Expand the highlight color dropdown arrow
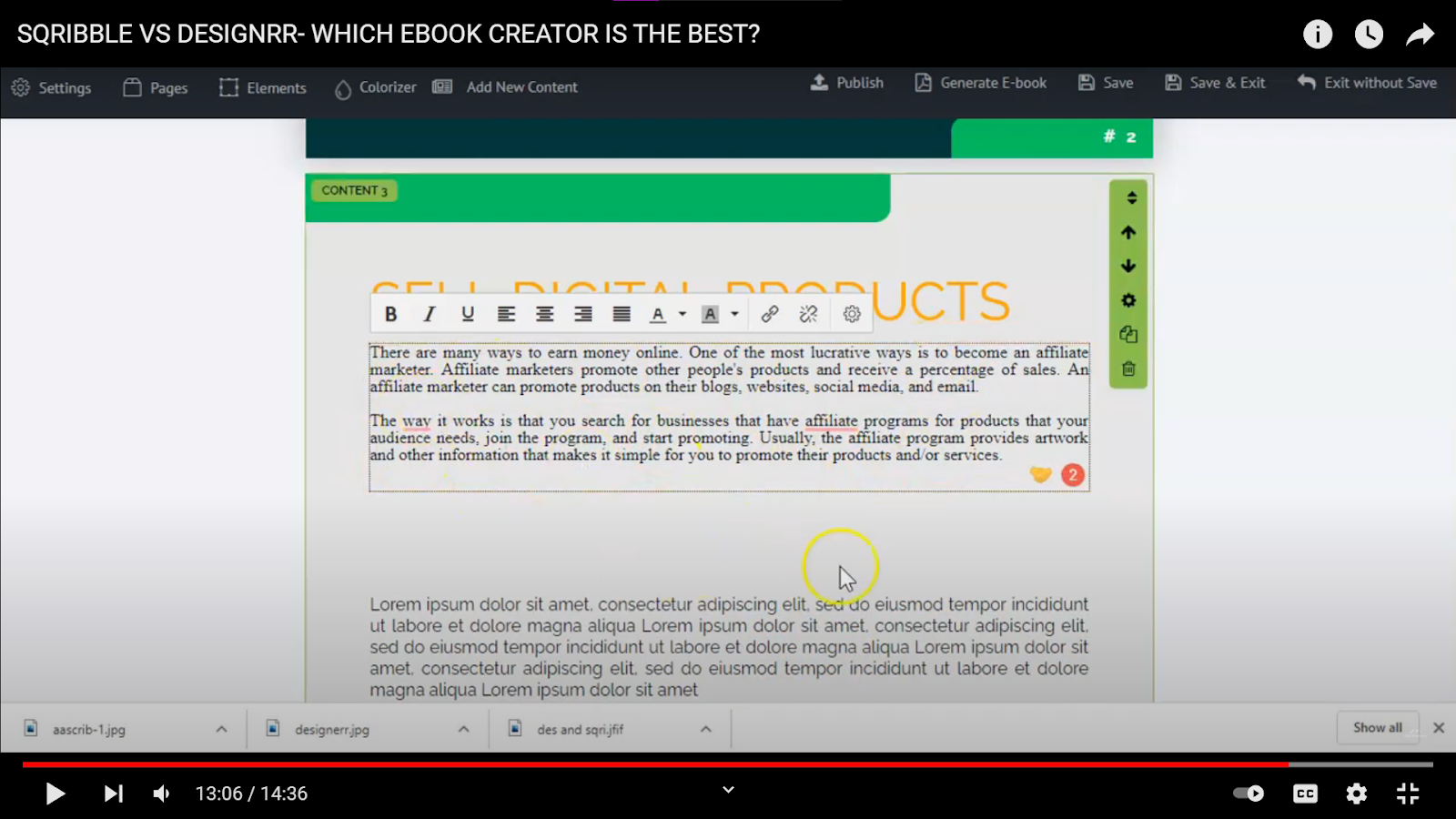 coord(734,315)
